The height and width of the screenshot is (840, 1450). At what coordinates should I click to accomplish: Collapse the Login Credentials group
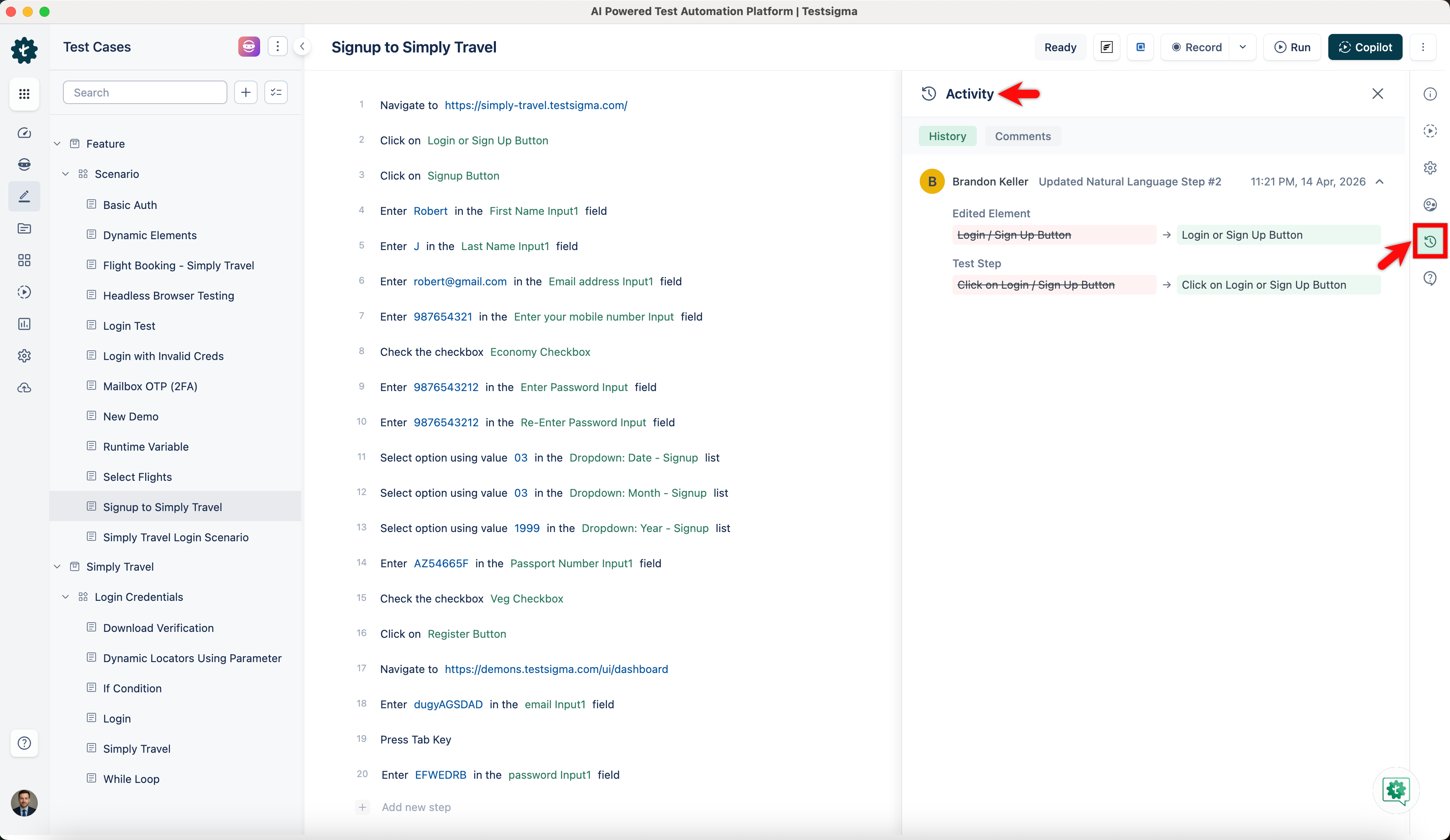65,597
